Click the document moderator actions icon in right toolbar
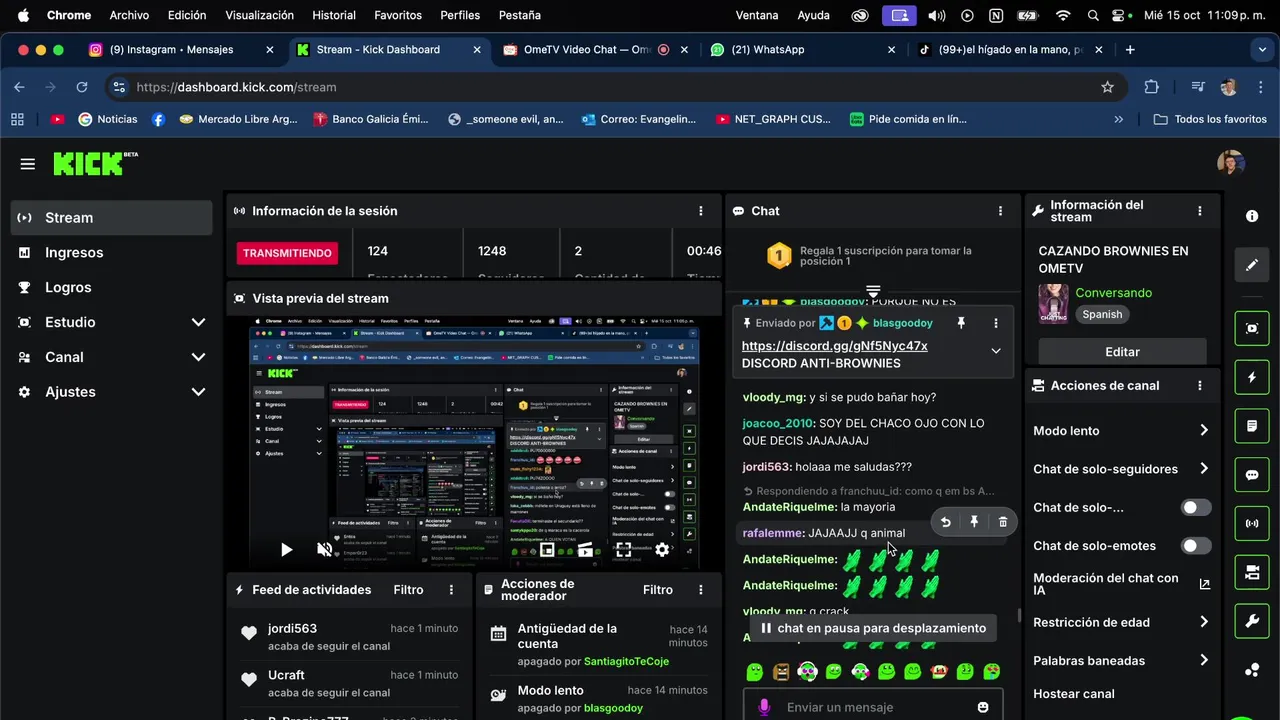The image size is (1280, 720). (x=1252, y=426)
